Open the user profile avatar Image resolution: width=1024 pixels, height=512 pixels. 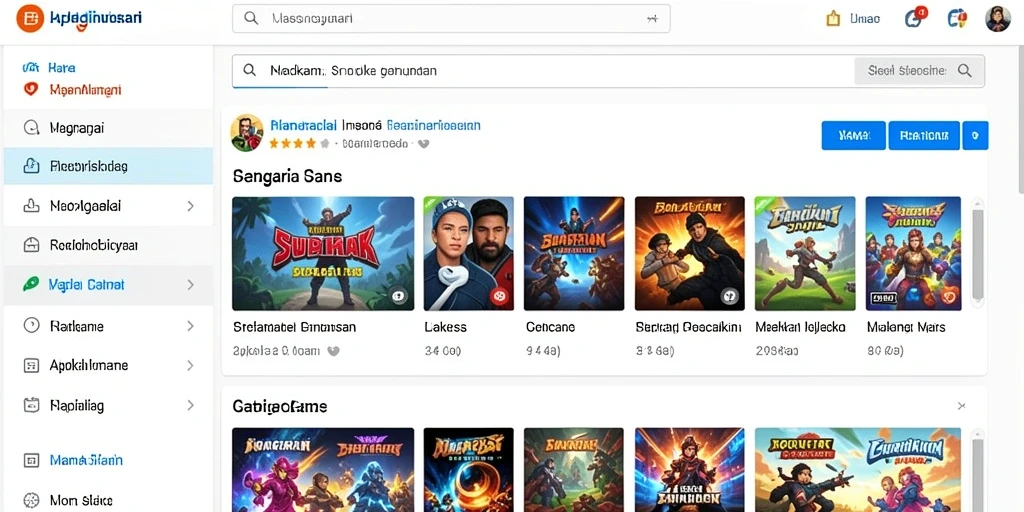(x=997, y=19)
